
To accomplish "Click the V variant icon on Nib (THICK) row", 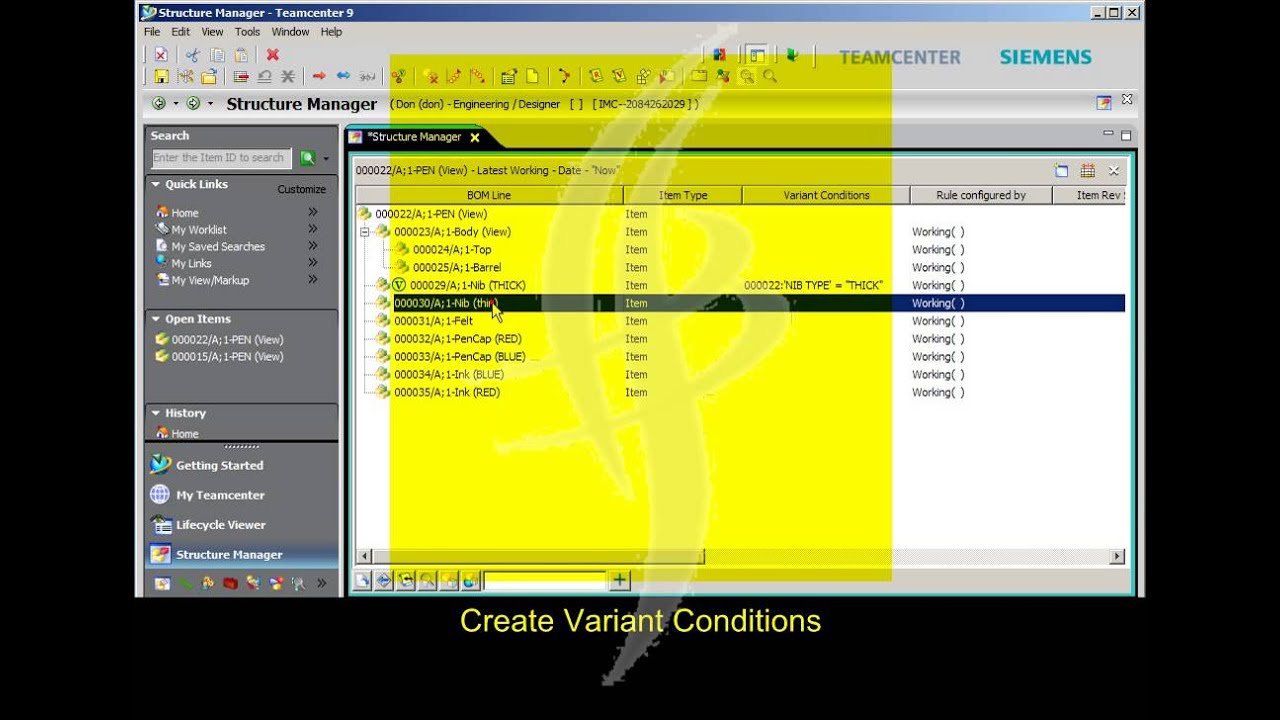I will coord(399,285).
